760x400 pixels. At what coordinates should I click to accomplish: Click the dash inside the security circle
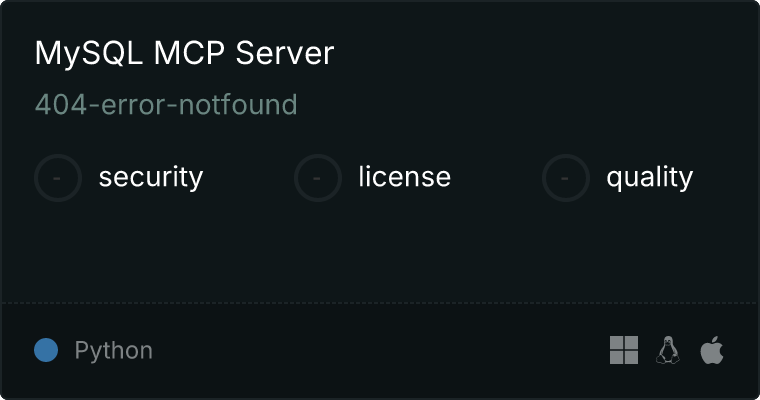[x=57, y=178]
